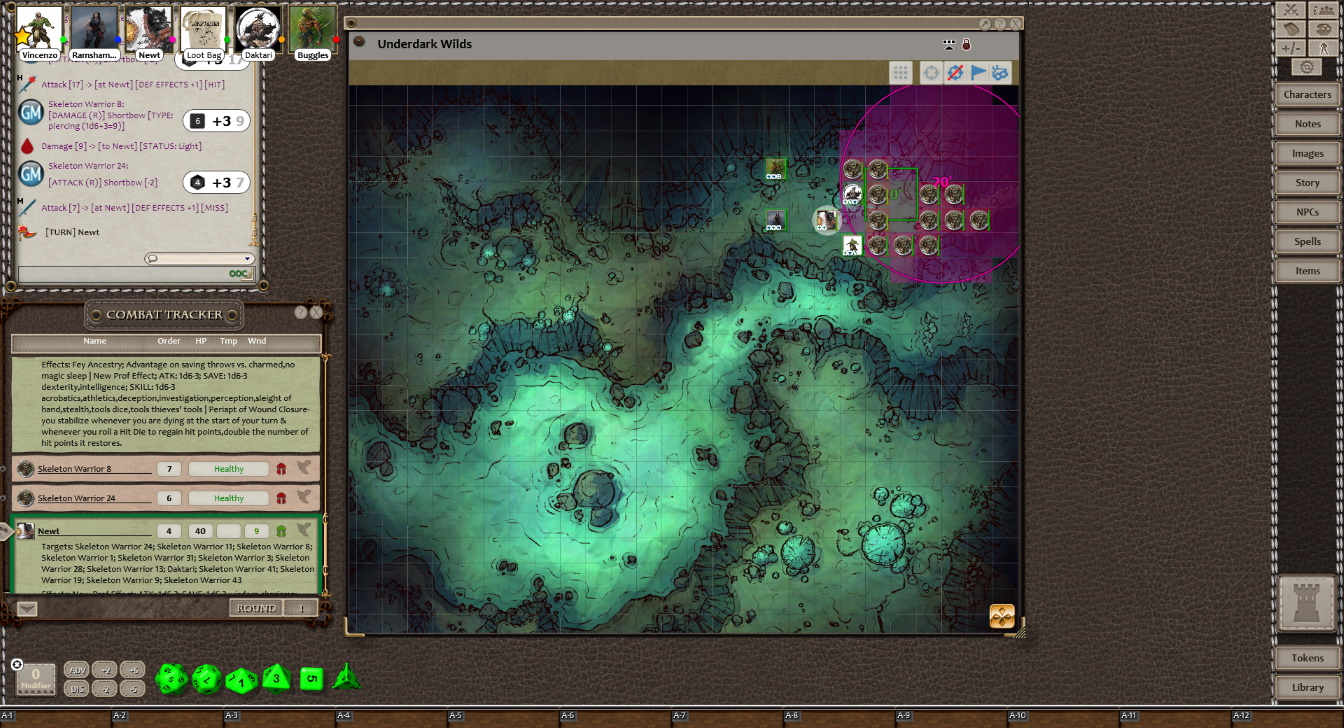Open the Characters list
Viewport: 1344px width, 728px height.
coord(1307,94)
